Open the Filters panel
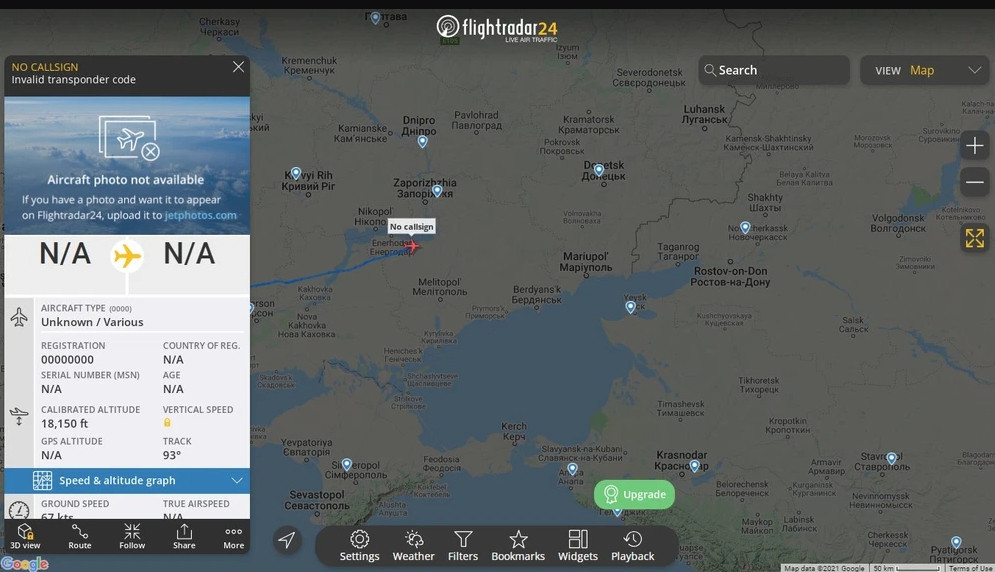Image resolution: width=995 pixels, height=572 pixels. point(463,546)
